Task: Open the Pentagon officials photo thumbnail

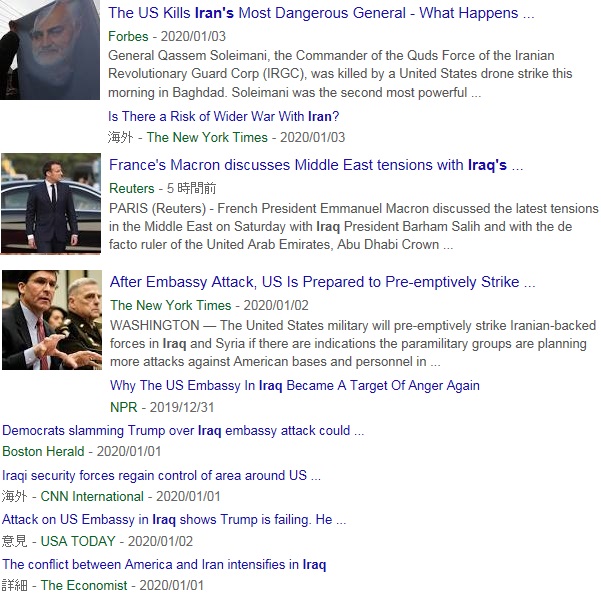Action: 52,320
